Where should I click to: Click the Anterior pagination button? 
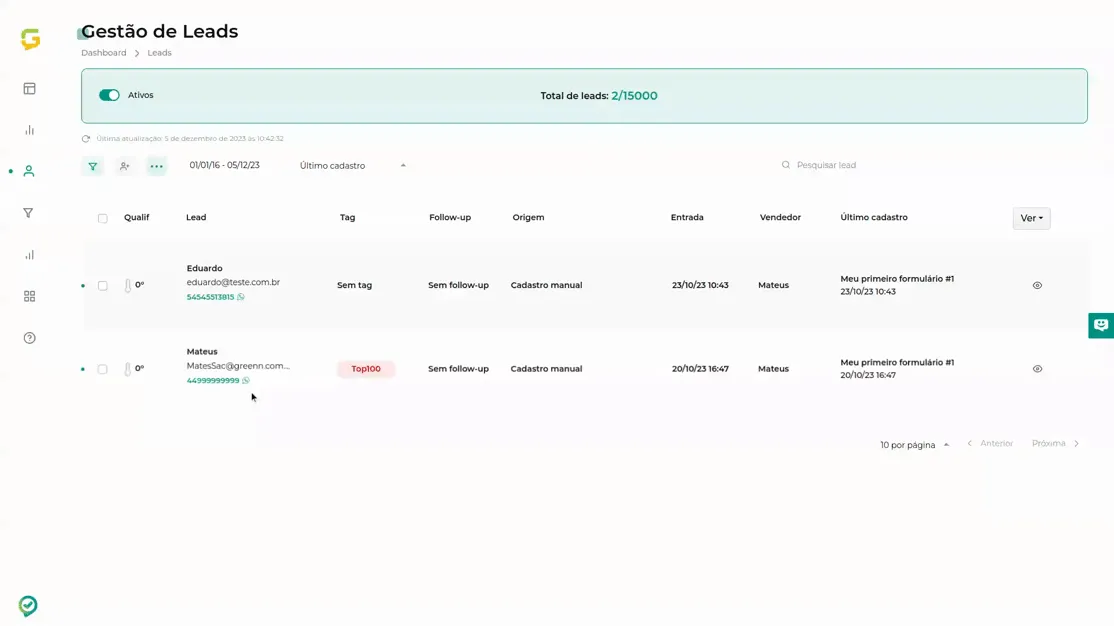click(990, 443)
